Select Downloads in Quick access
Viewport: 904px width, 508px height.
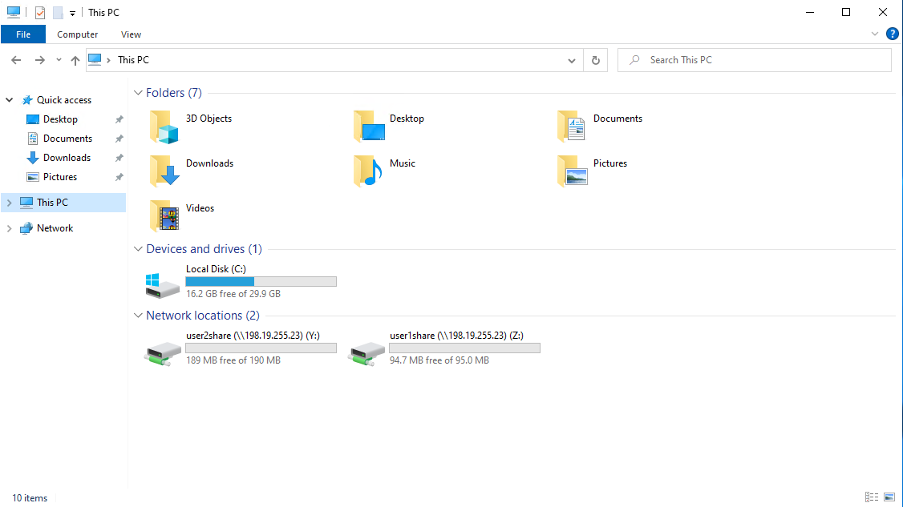66,157
